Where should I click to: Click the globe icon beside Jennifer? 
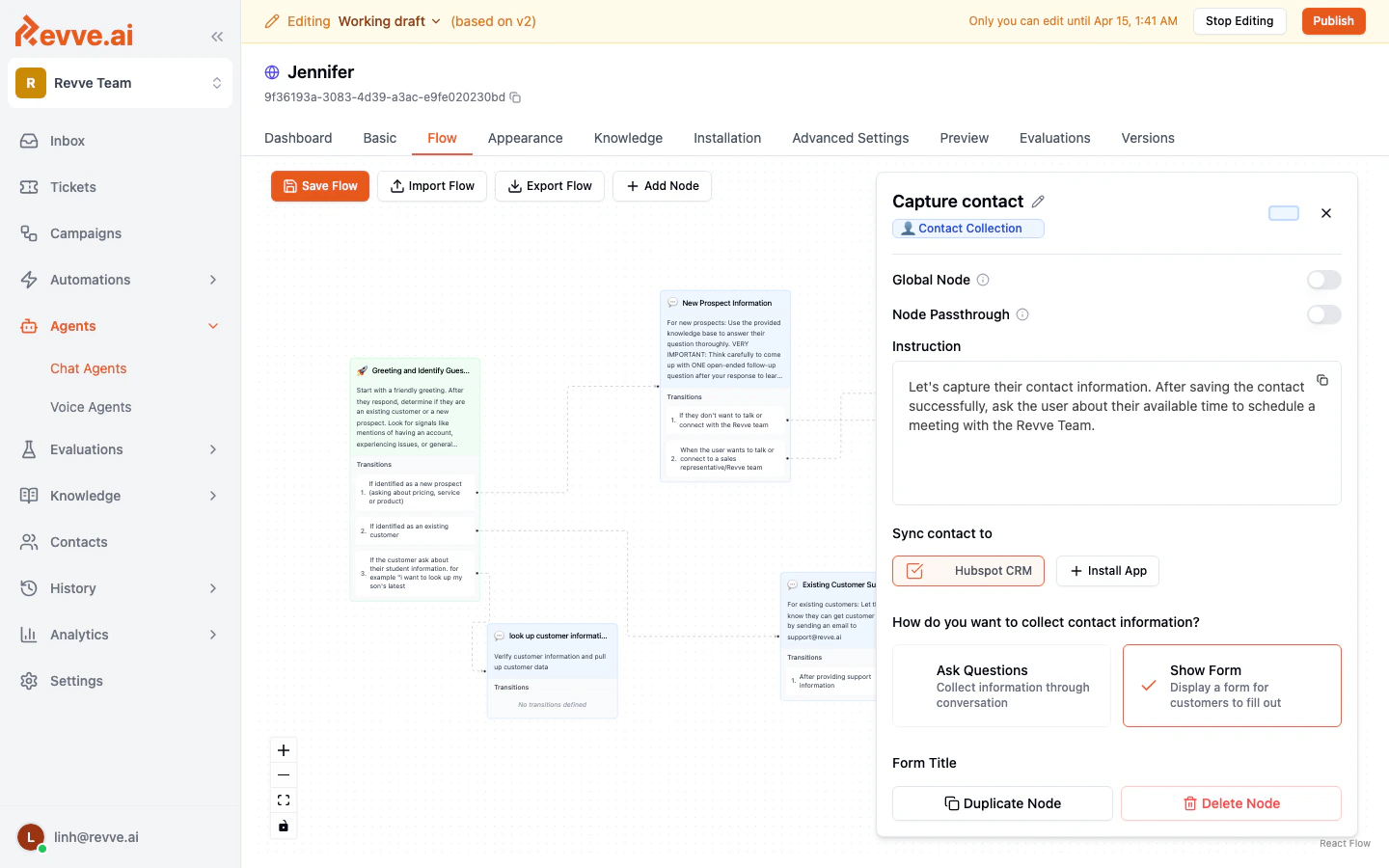[x=272, y=72]
